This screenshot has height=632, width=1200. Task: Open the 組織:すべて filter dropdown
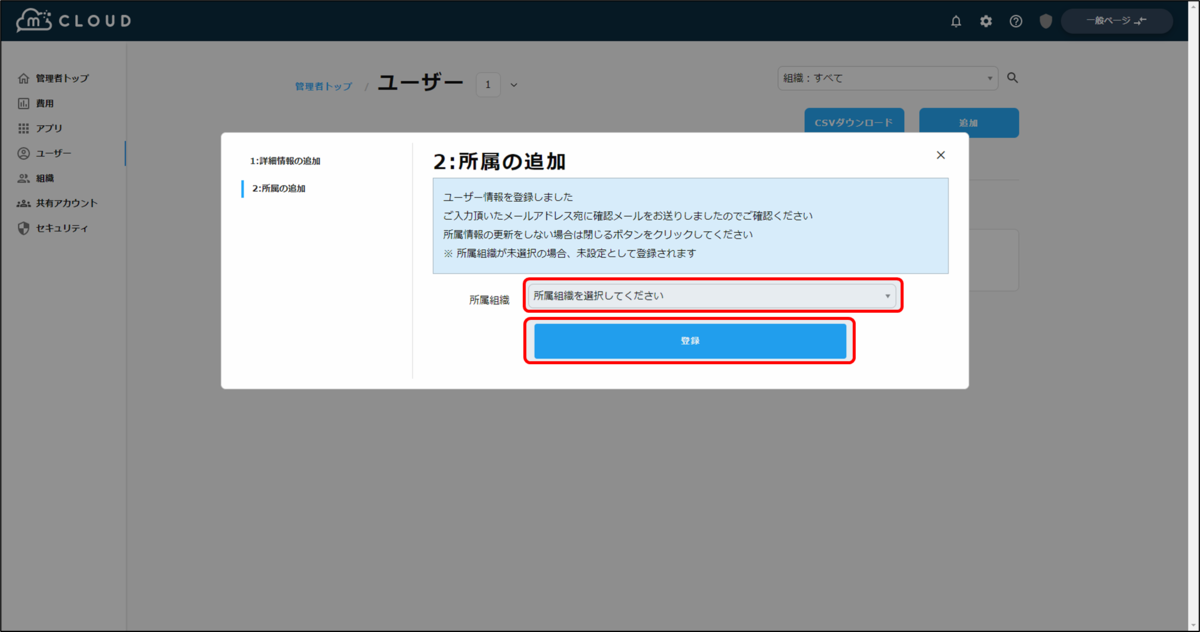886,77
